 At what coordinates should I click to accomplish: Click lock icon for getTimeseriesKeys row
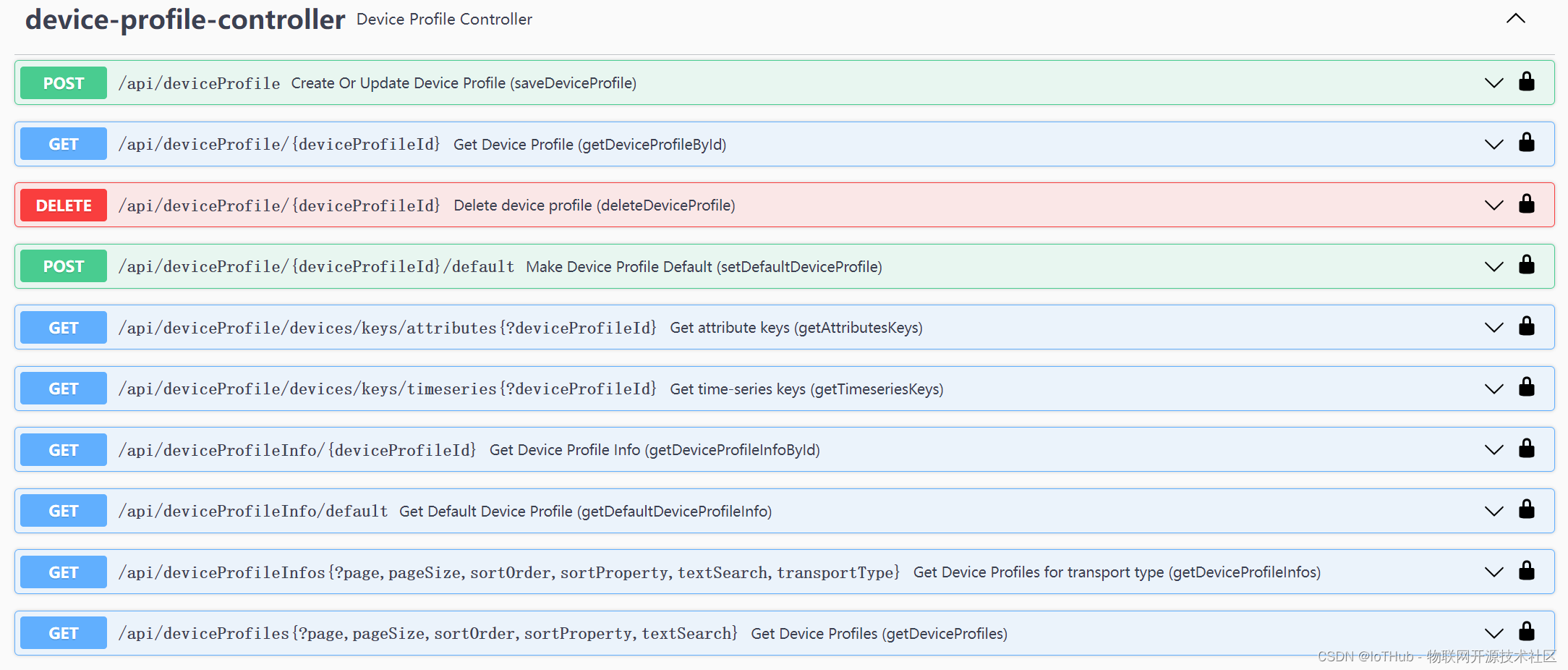coord(1527,387)
